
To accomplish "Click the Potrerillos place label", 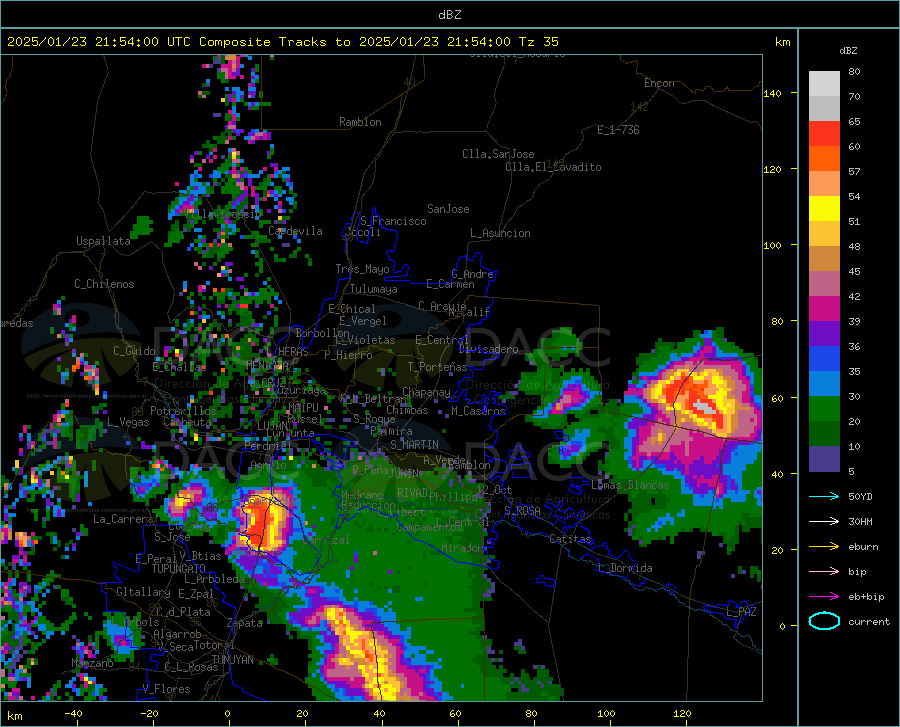I will pyautogui.click(x=183, y=411).
